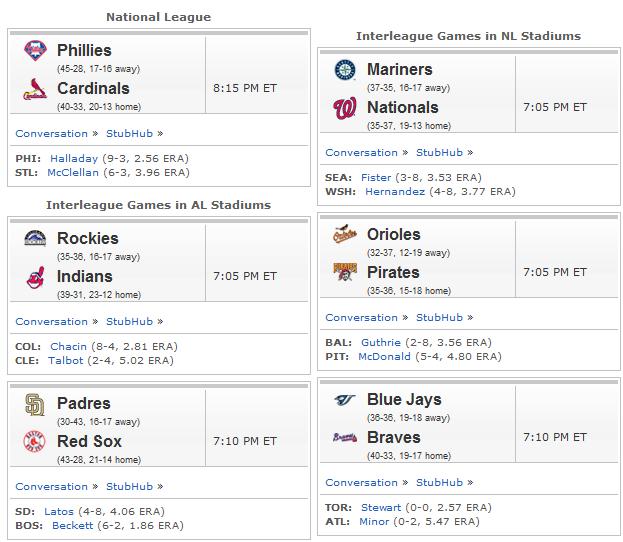Click the Orioles team logo
Screen dimensions: 623x542
[x=345, y=234]
